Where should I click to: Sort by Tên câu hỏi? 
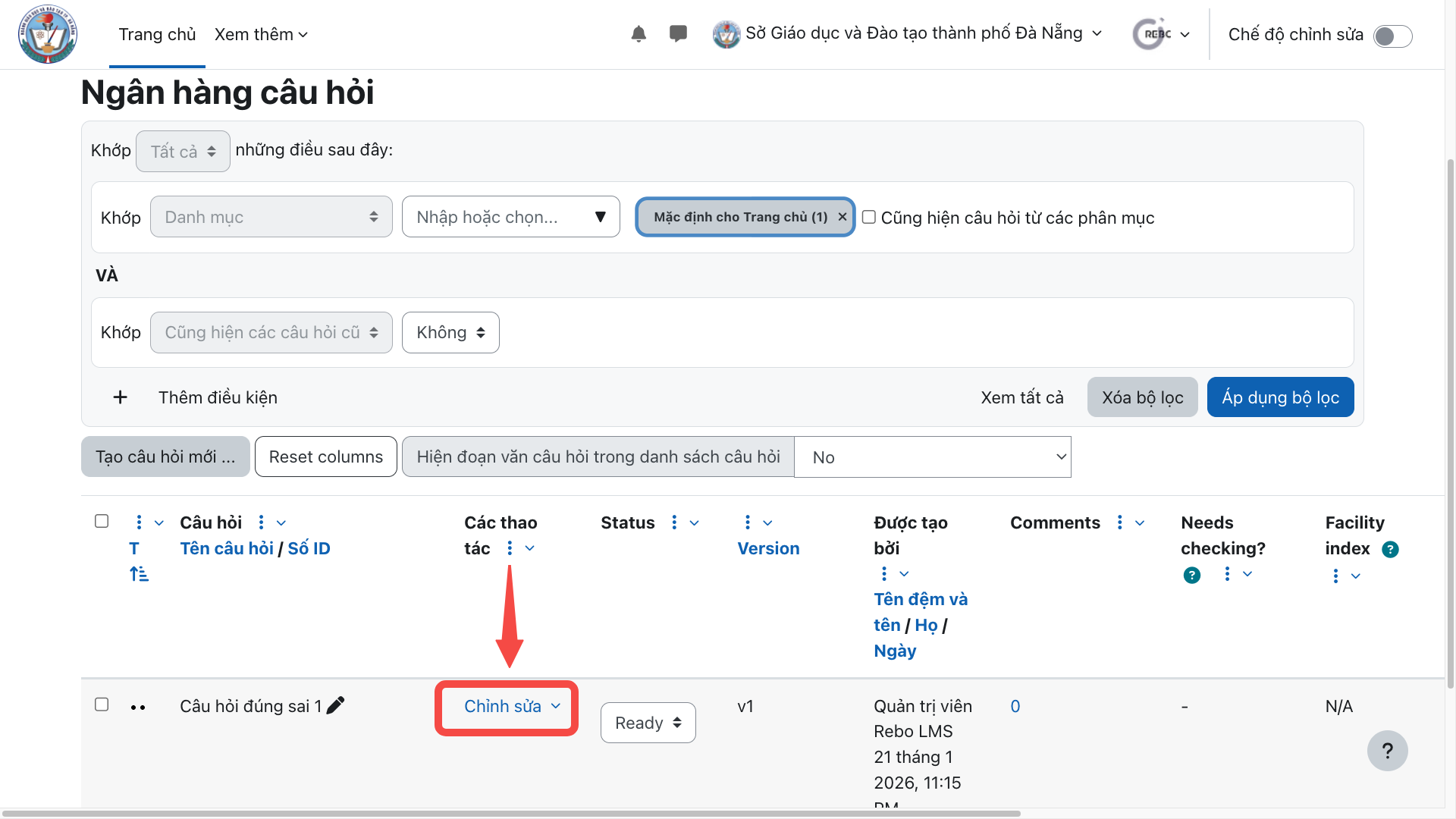point(227,548)
